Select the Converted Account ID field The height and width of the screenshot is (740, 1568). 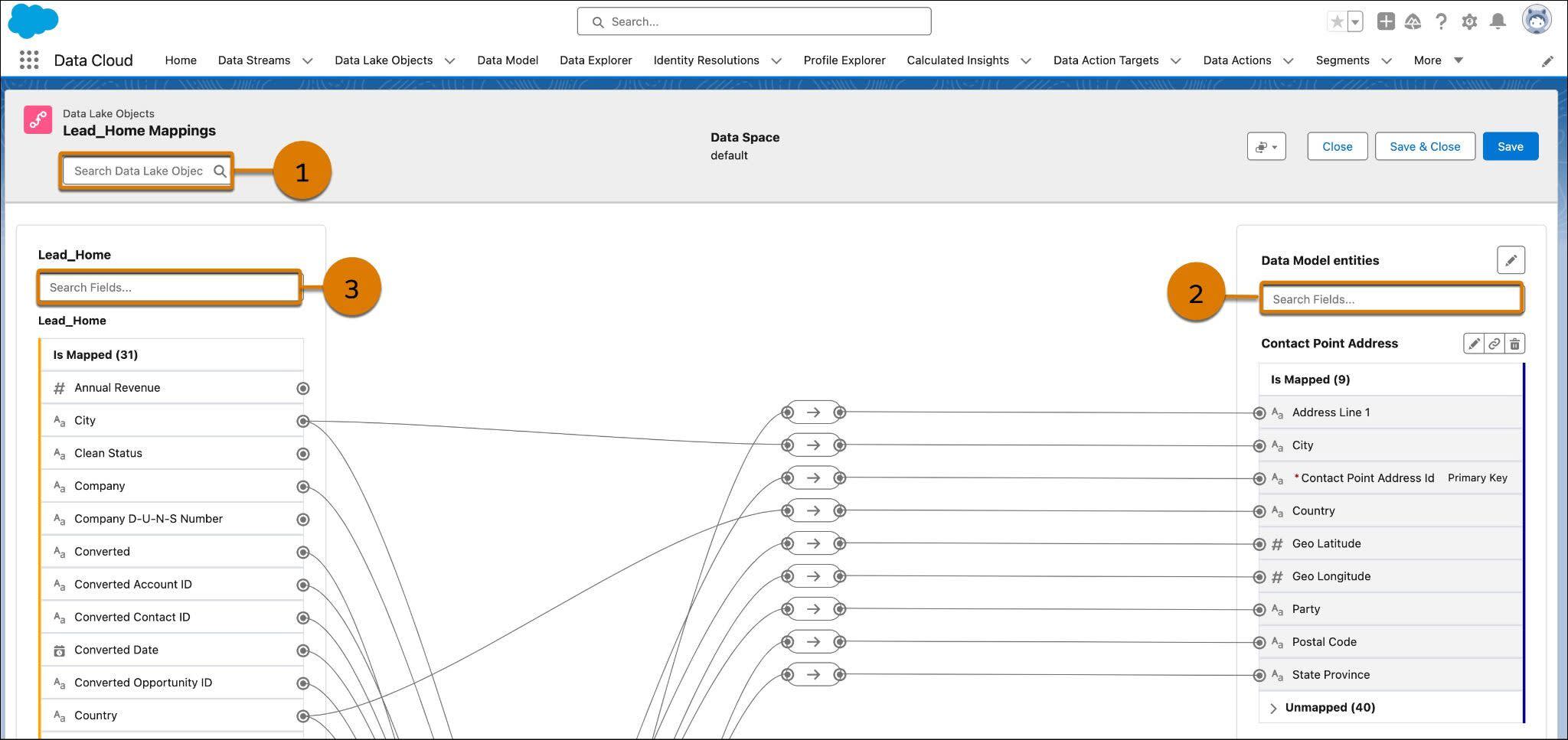click(x=172, y=585)
